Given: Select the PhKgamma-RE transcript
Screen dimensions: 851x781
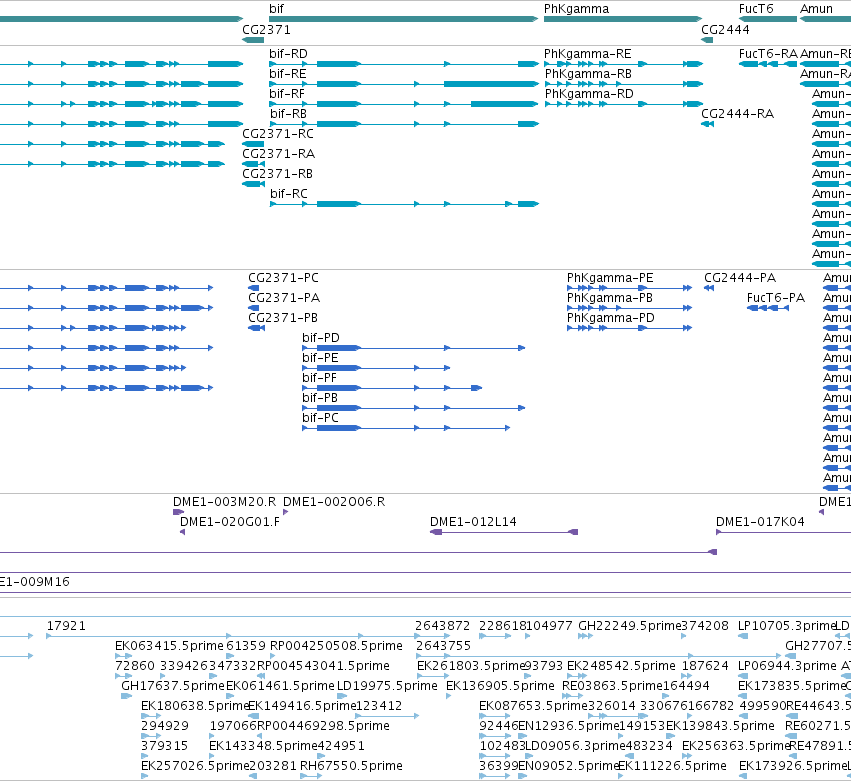Looking at the screenshot, I should click(623, 64).
